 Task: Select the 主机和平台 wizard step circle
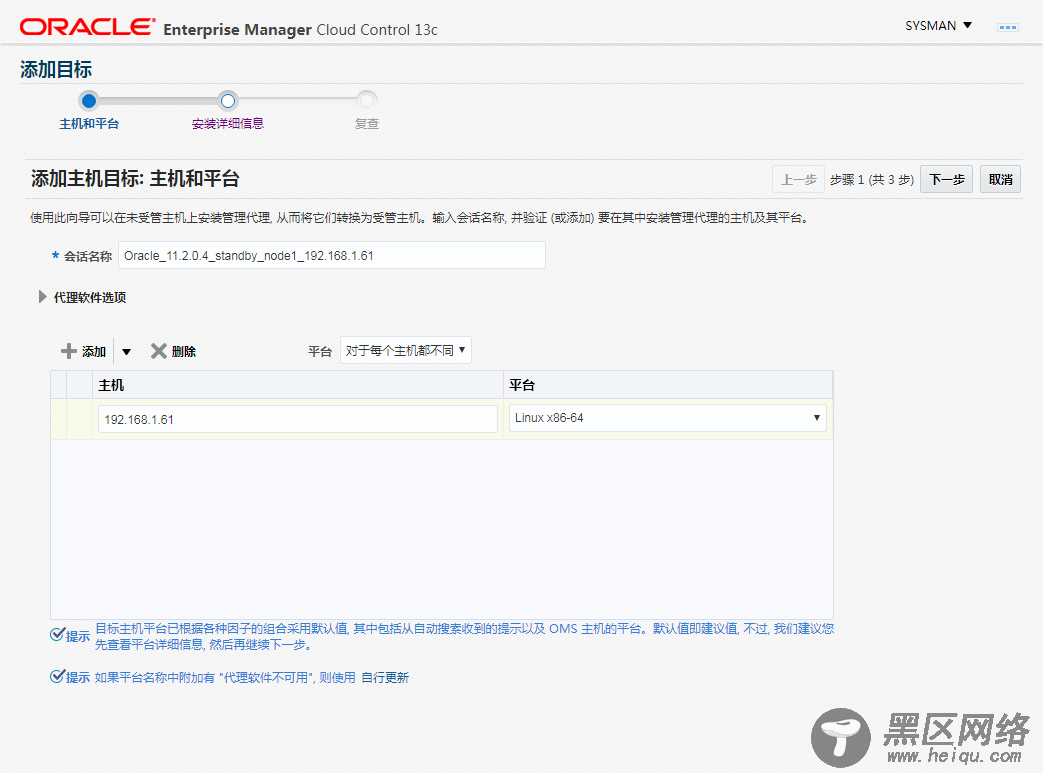(88, 101)
